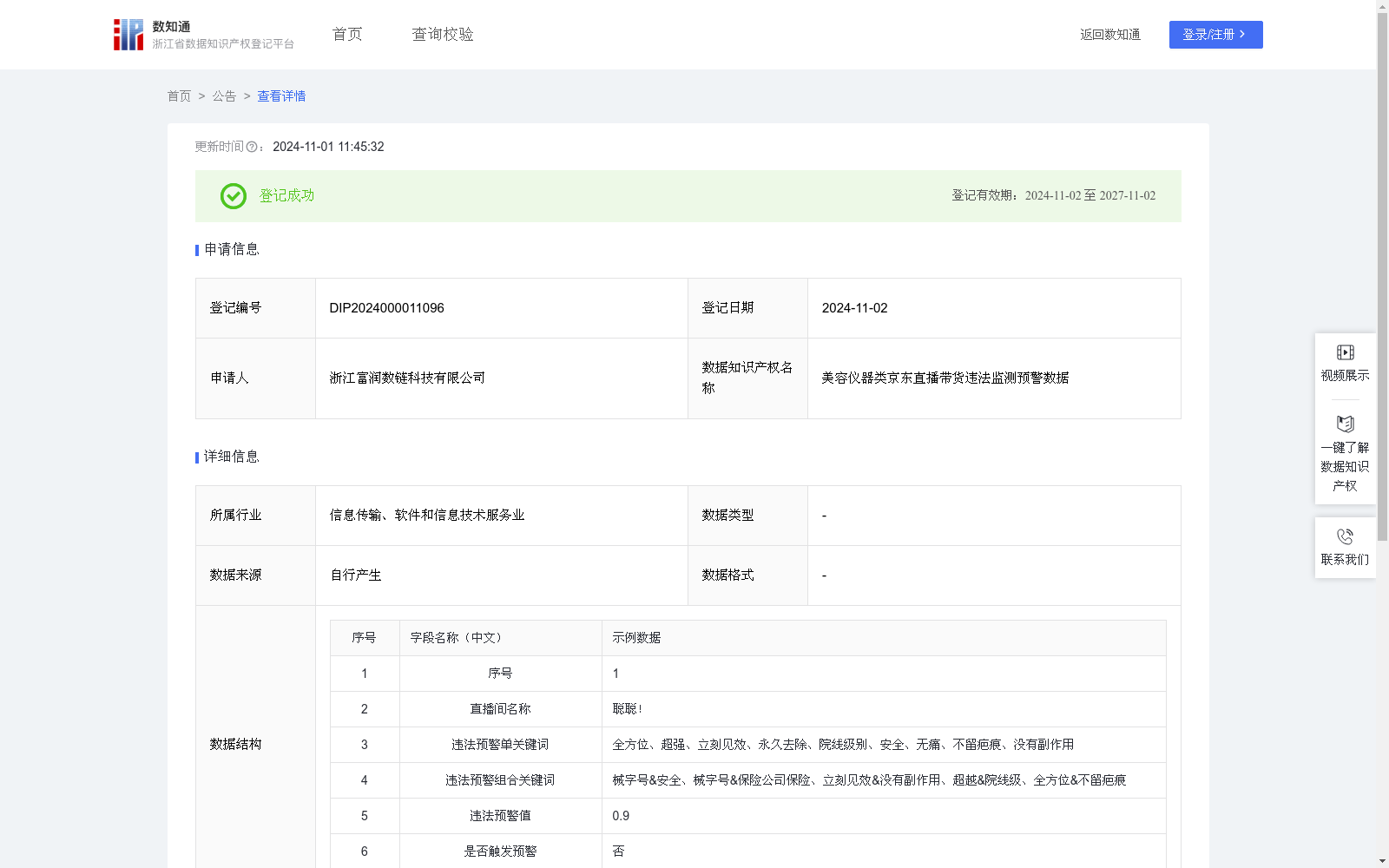This screenshot has height=868, width=1389.
Task: Click the 申请信息 section heading
Action: [231, 250]
